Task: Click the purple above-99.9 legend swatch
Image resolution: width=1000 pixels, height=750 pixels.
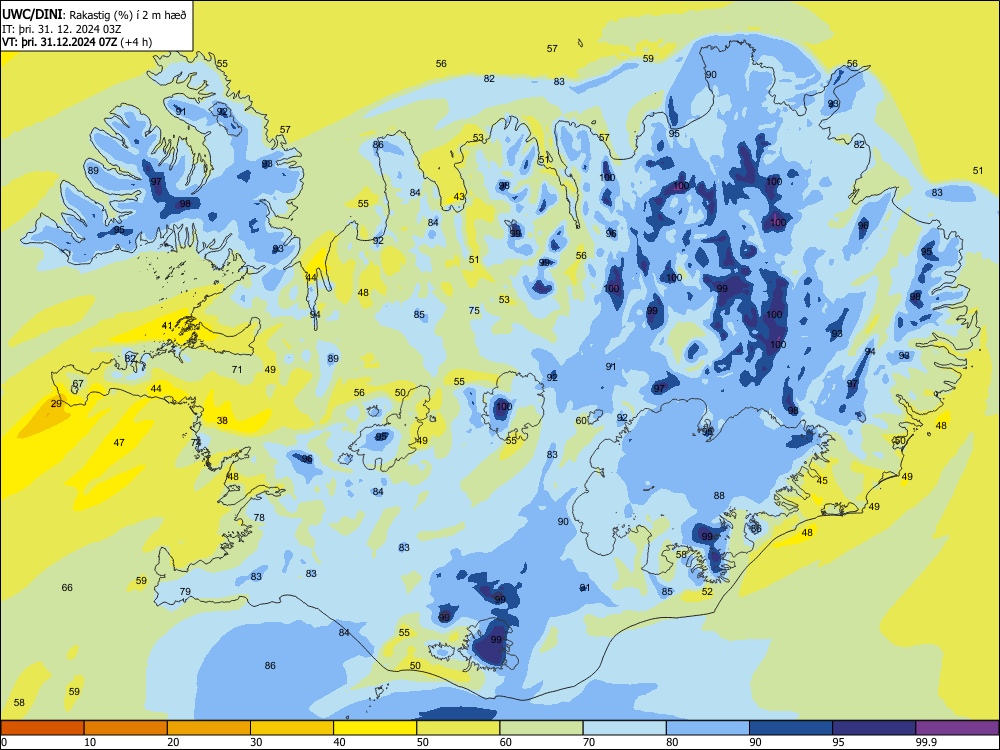Action: [x=957, y=728]
